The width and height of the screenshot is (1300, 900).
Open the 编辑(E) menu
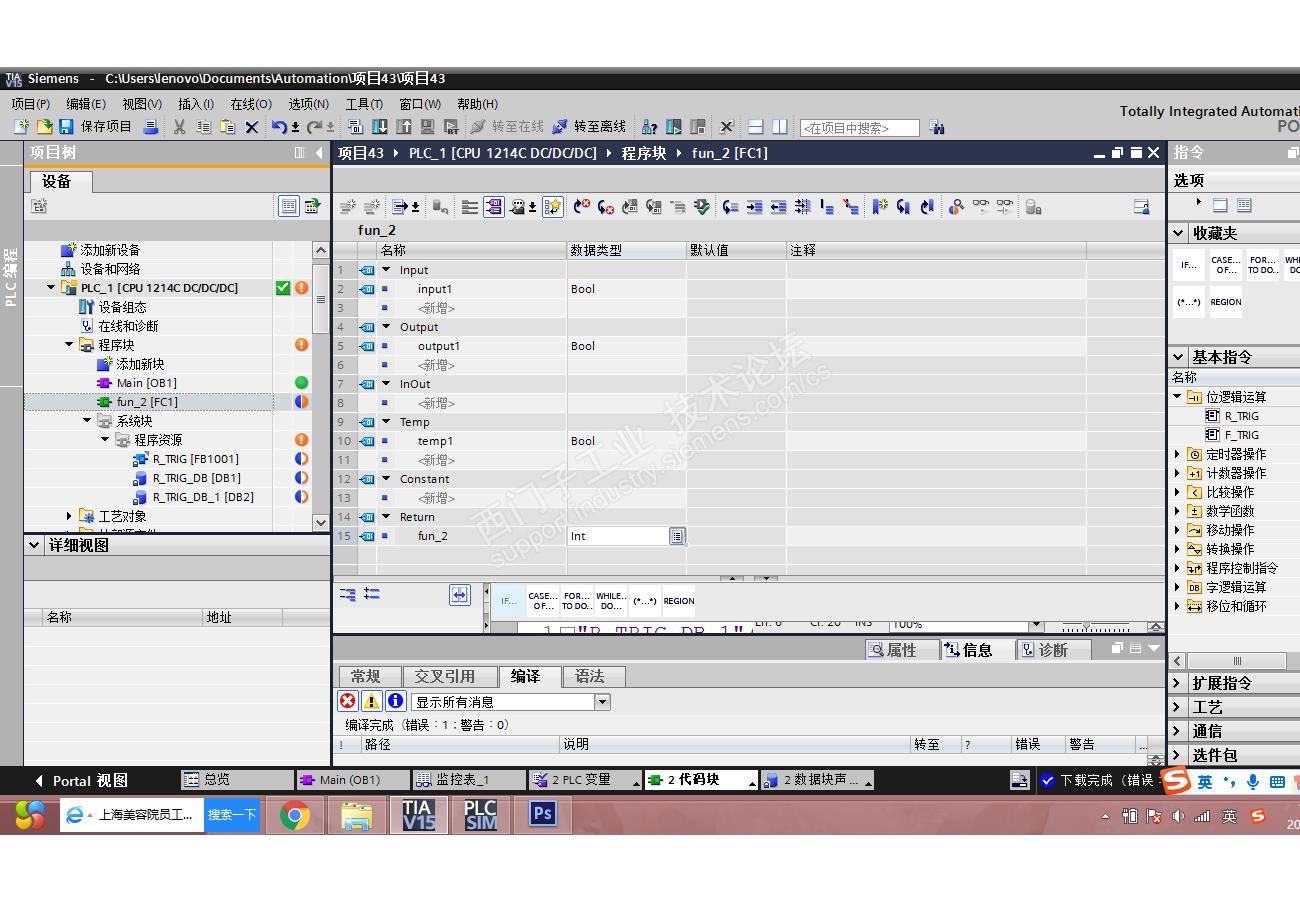pyautogui.click(x=86, y=104)
